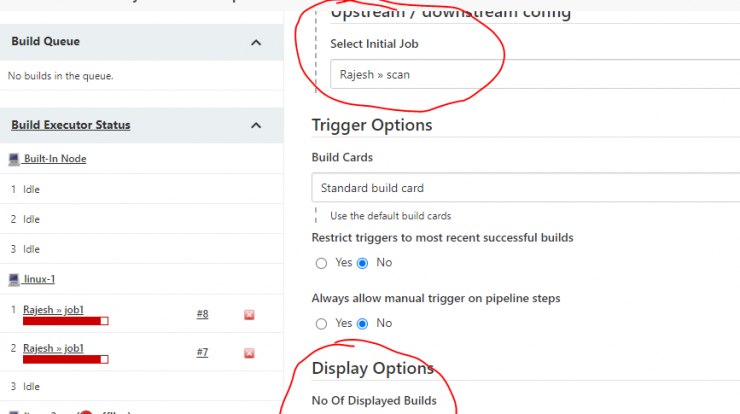Viewport: 740px width, 414px height.
Task: Cancel Rajesh job1 build #8
Action: pos(249,315)
